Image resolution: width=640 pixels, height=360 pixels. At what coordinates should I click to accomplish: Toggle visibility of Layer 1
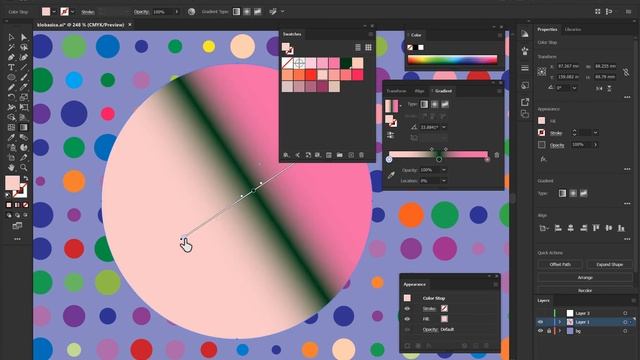click(541, 322)
